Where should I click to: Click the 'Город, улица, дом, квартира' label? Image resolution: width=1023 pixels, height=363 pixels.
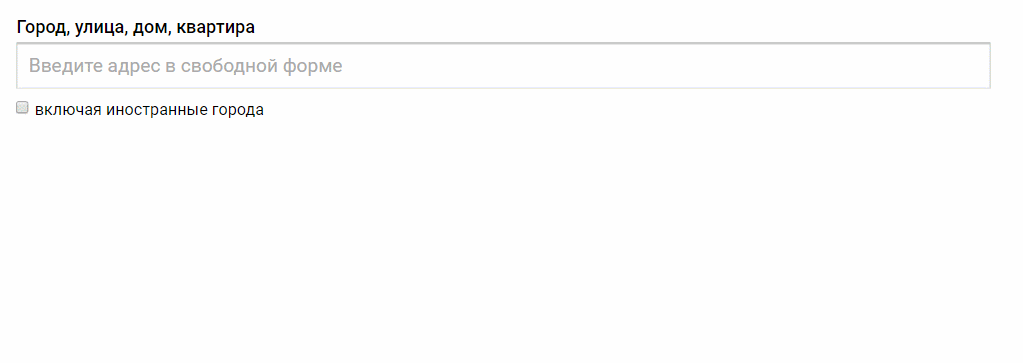[136, 27]
